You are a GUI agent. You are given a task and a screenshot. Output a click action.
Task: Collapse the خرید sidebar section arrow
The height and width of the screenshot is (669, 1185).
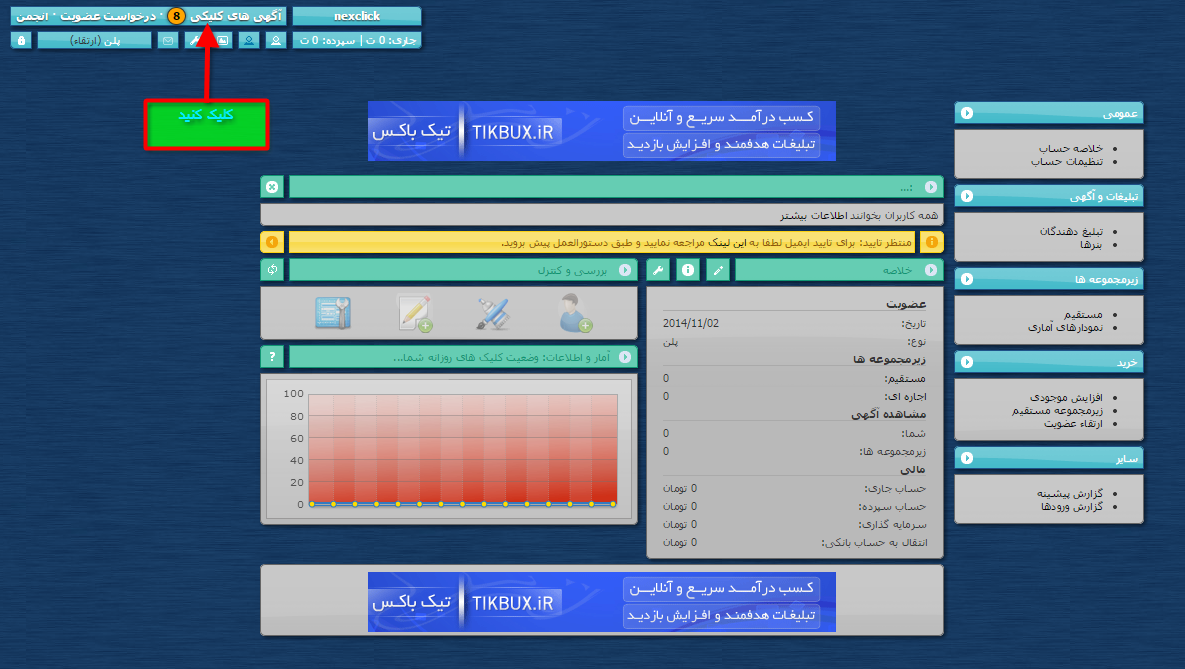(x=967, y=362)
